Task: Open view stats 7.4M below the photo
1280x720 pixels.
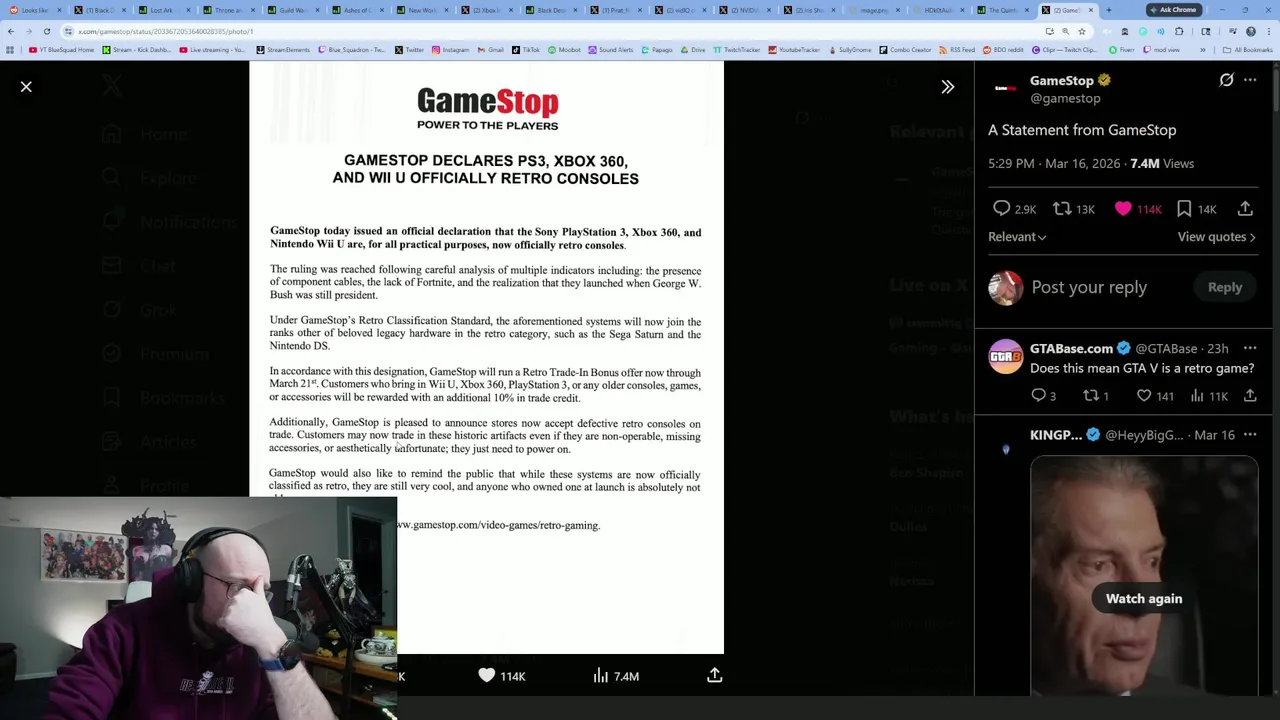Action: point(615,676)
